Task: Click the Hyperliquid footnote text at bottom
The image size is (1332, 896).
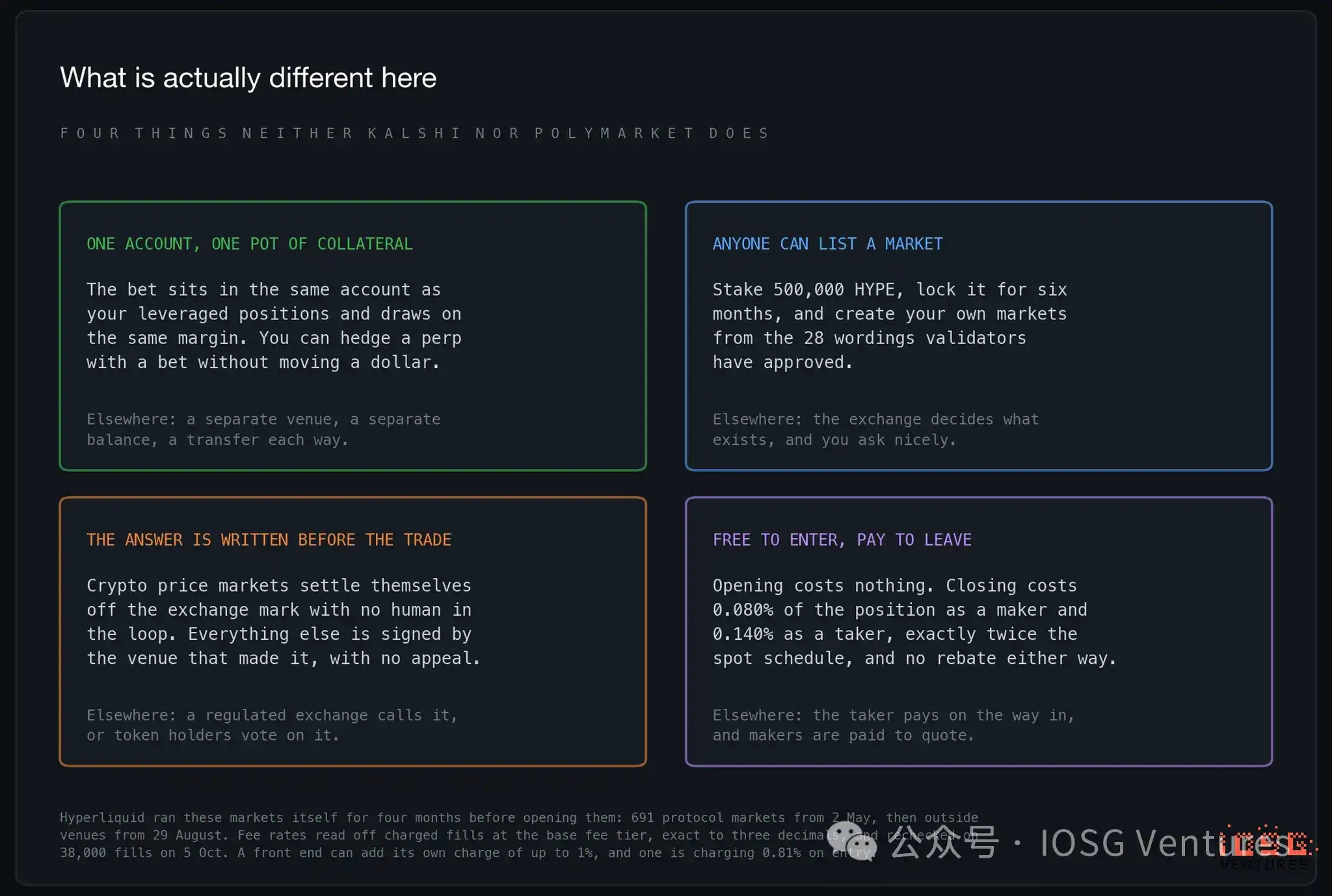Action: coord(519,835)
